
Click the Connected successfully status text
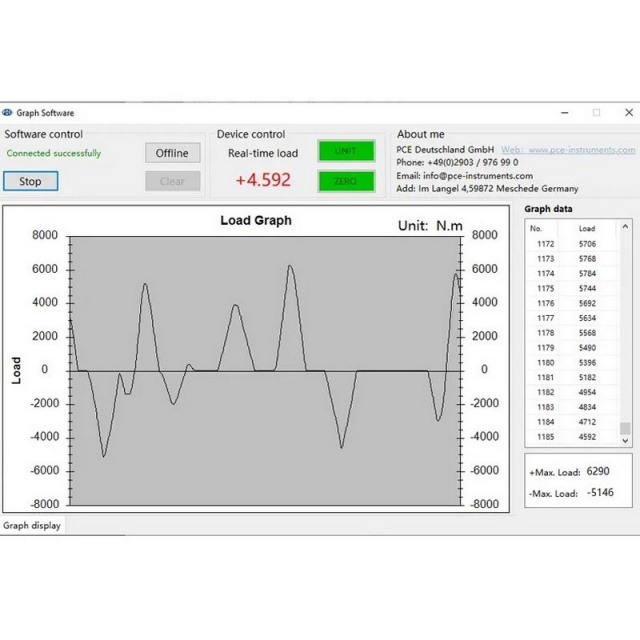coord(53,153)
